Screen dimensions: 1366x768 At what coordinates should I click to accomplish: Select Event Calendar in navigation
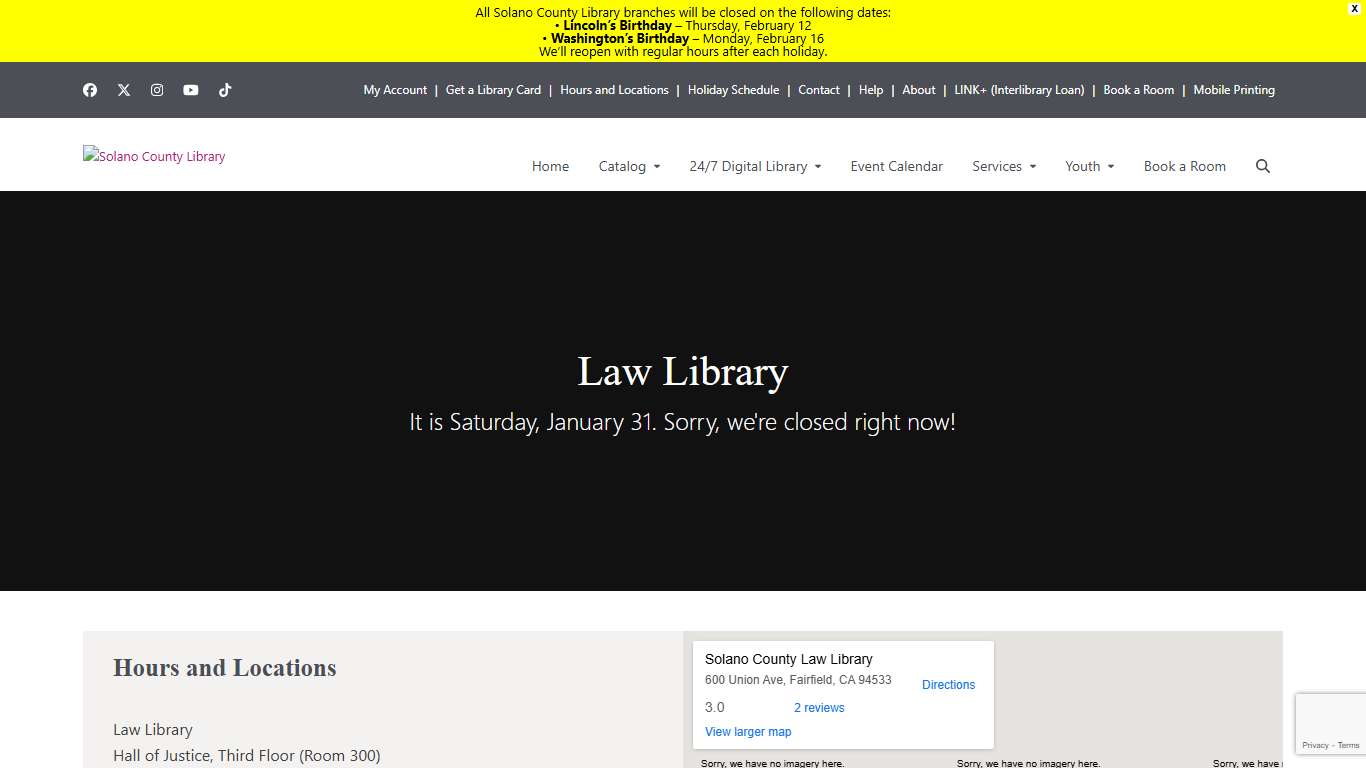coord(896,166)
